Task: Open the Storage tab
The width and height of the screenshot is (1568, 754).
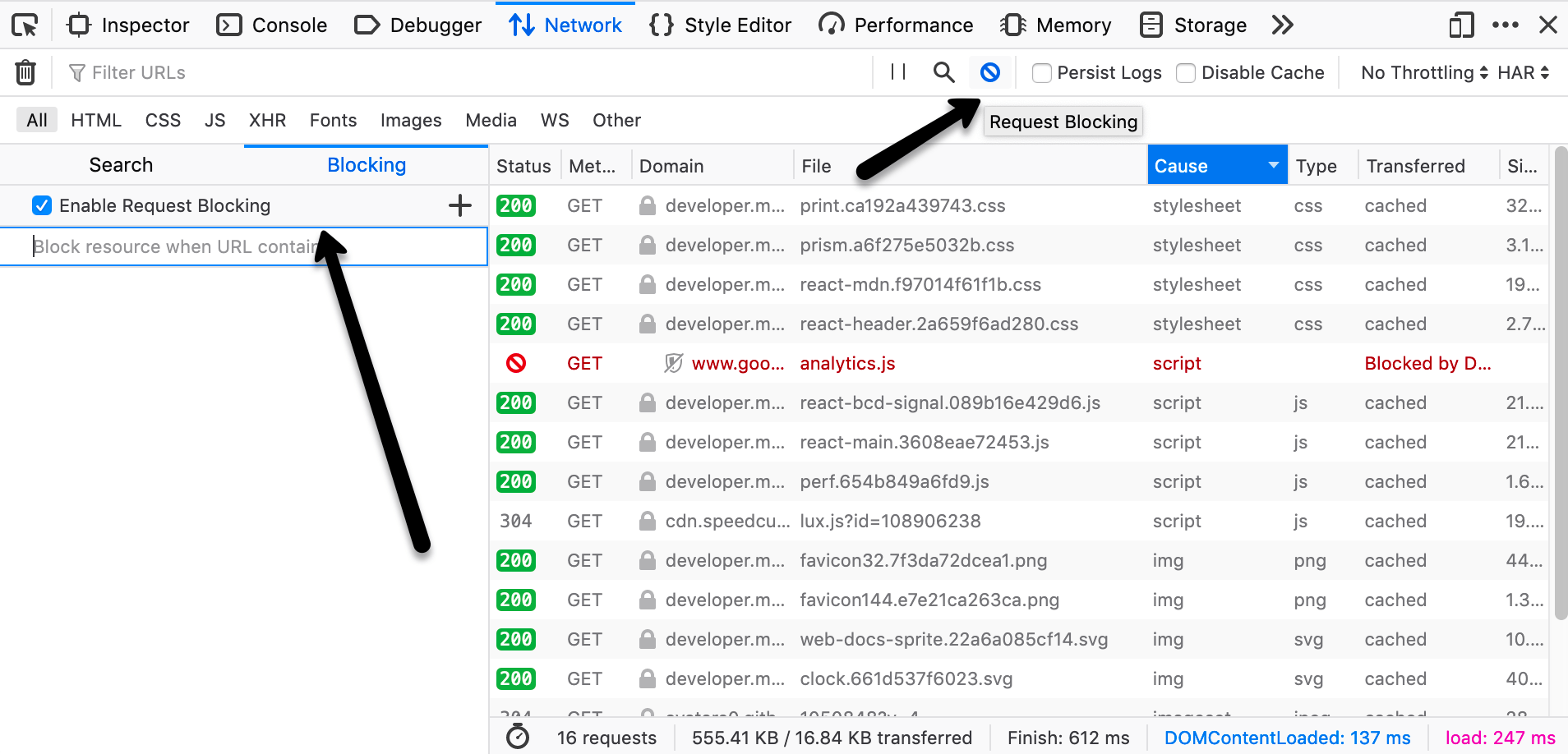Action: tap(1194, 25)
